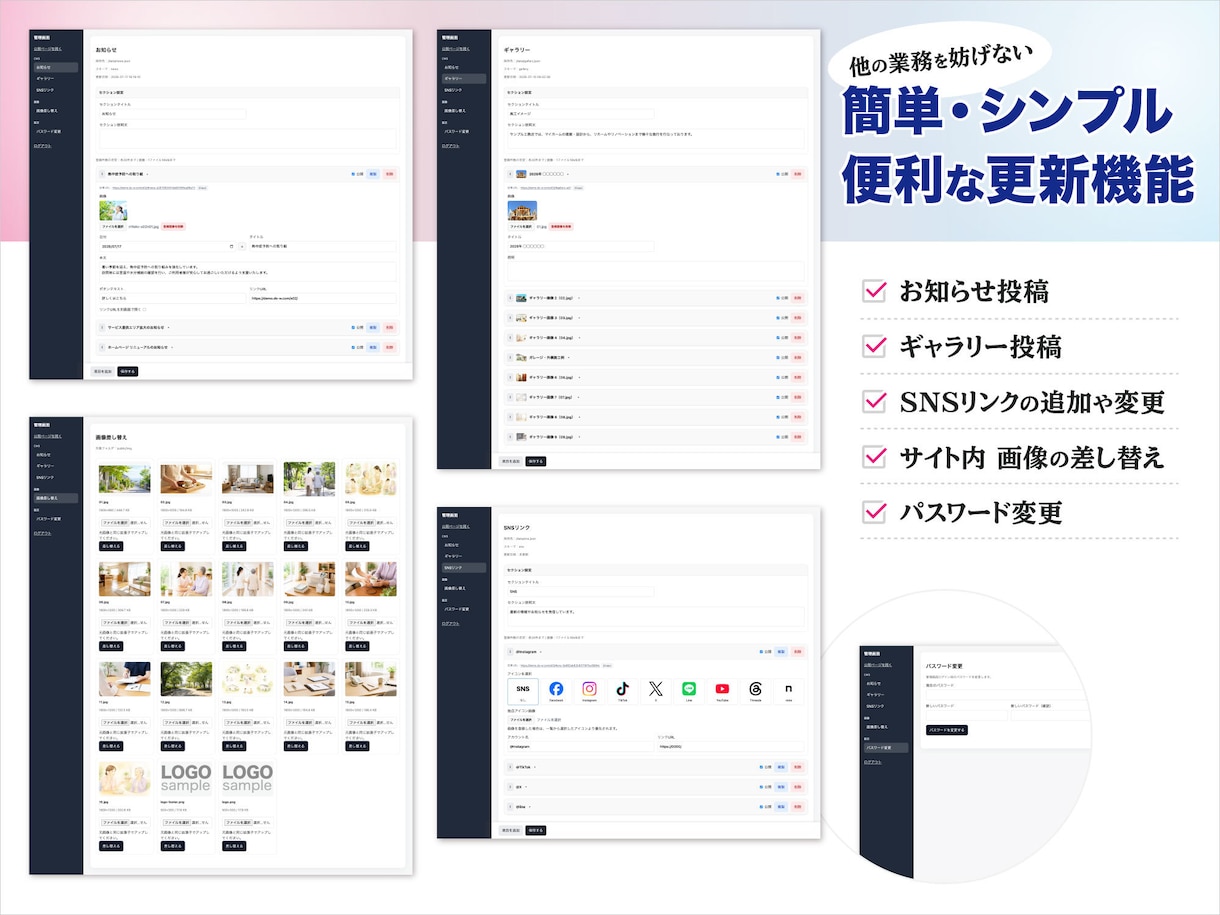Screen dimensions: 1220x915
Task: Click the 01.jpg house image thumbnail
Action: (125, 479)
